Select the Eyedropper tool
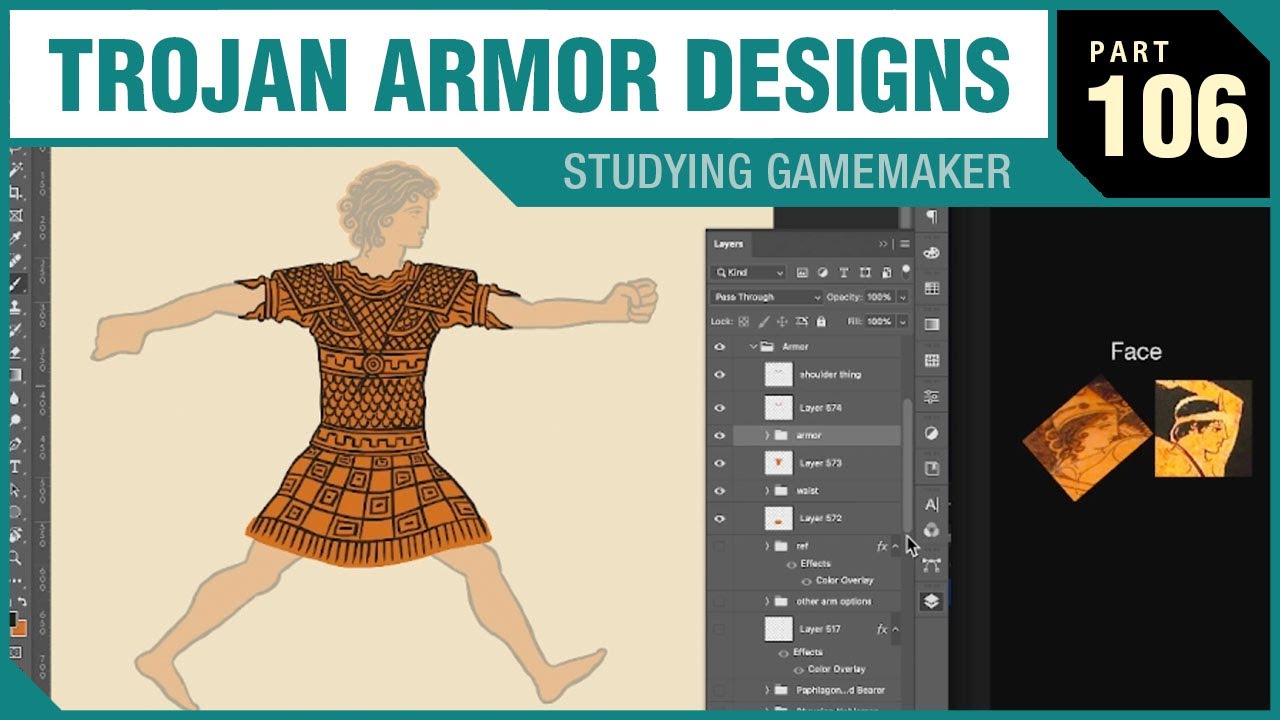The height and width of the screenshot is (720, 1280). coord(16,238)
